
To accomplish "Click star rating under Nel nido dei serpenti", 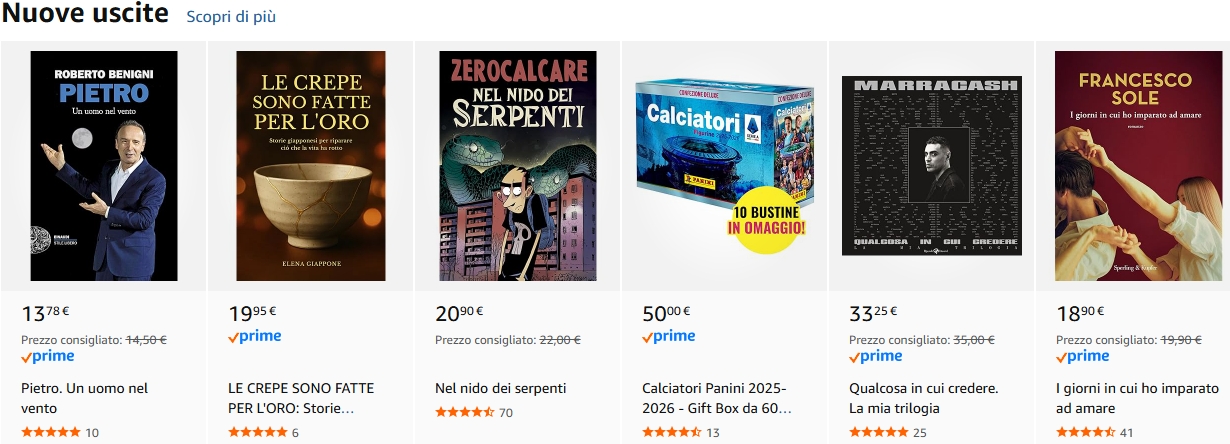I will coord(465,413).
